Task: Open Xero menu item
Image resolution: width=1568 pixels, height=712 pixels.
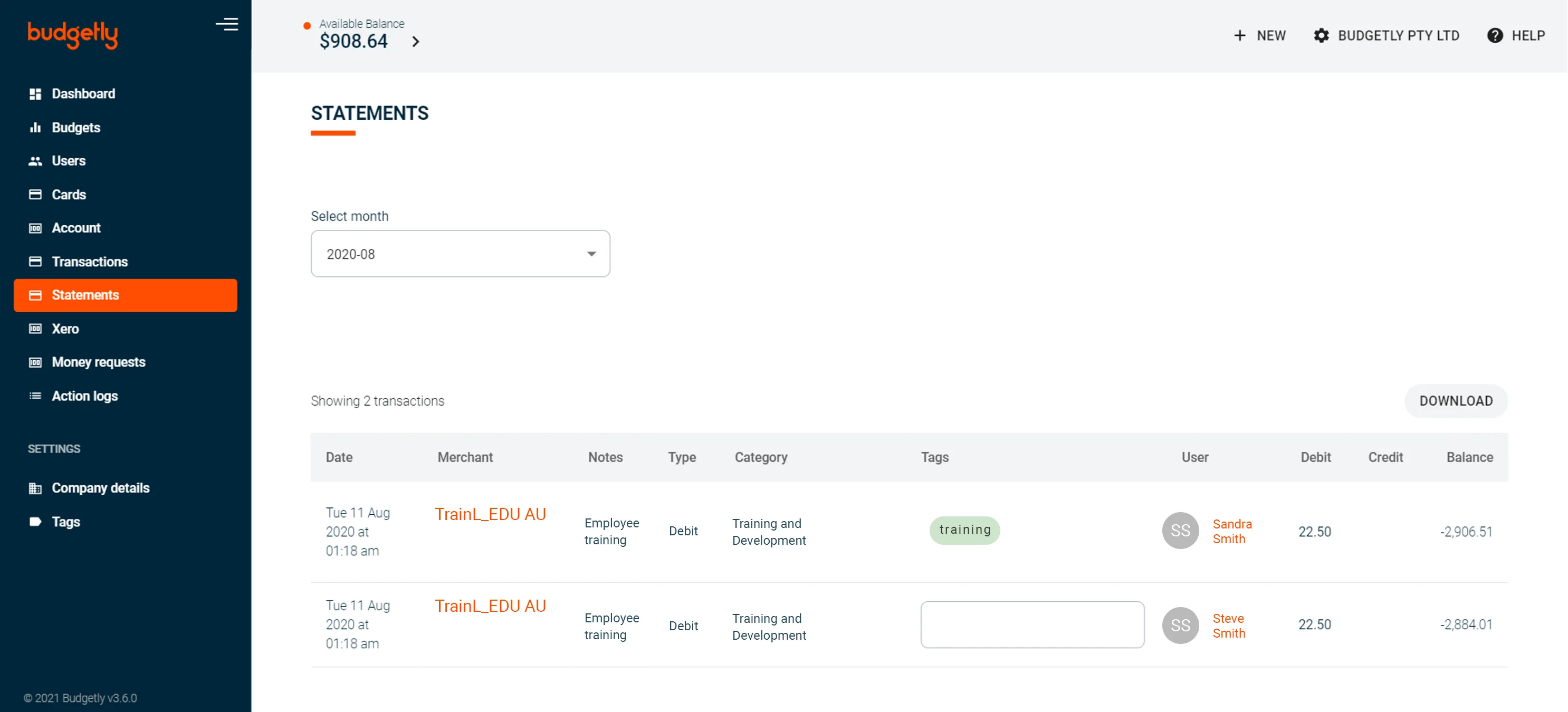Action: [65, 329]
